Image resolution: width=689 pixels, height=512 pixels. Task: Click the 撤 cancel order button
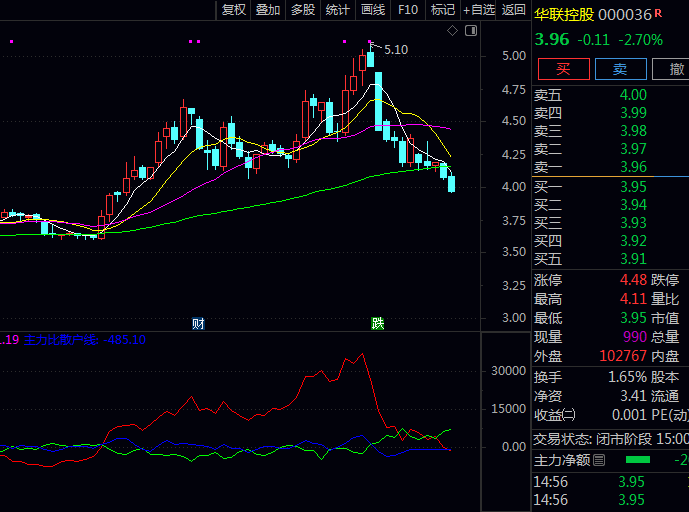point(671,69)
